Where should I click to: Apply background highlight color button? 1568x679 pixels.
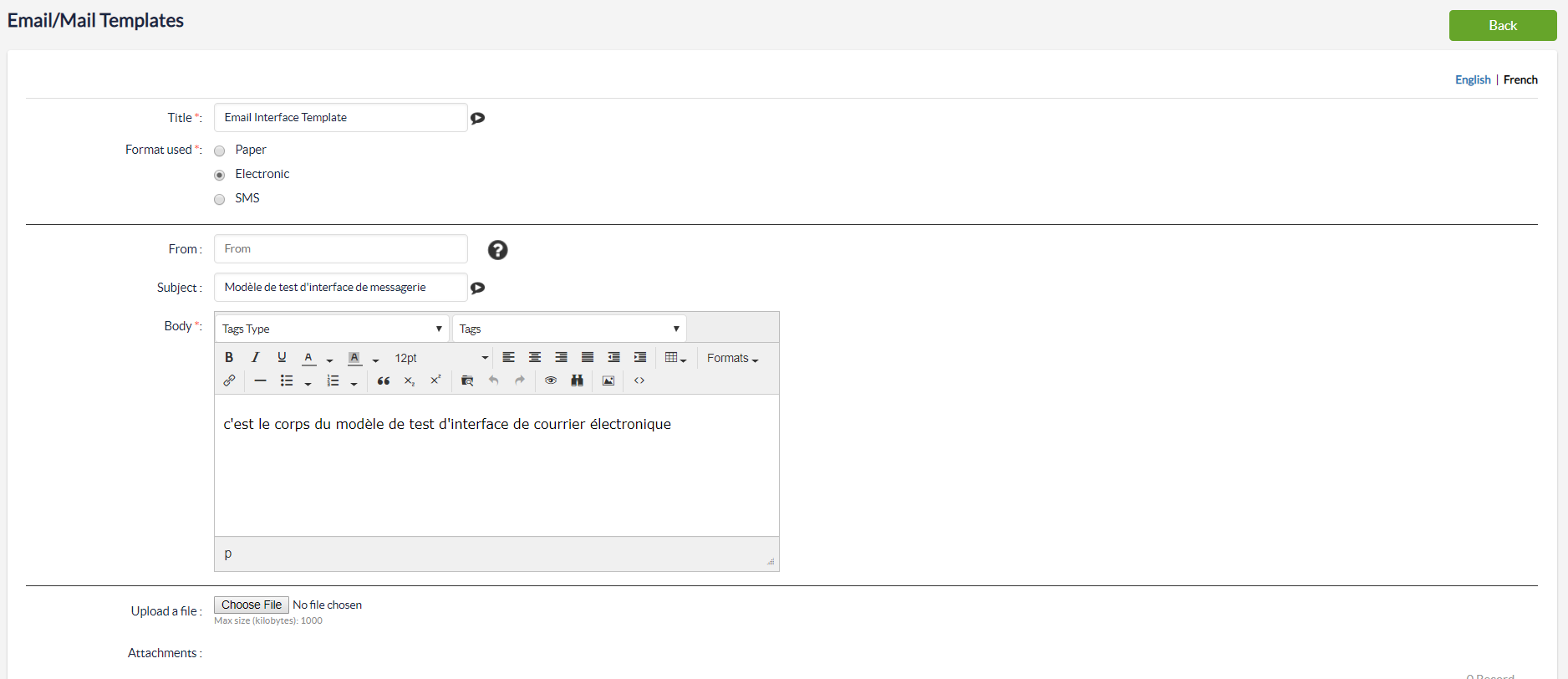click(354, 358)
